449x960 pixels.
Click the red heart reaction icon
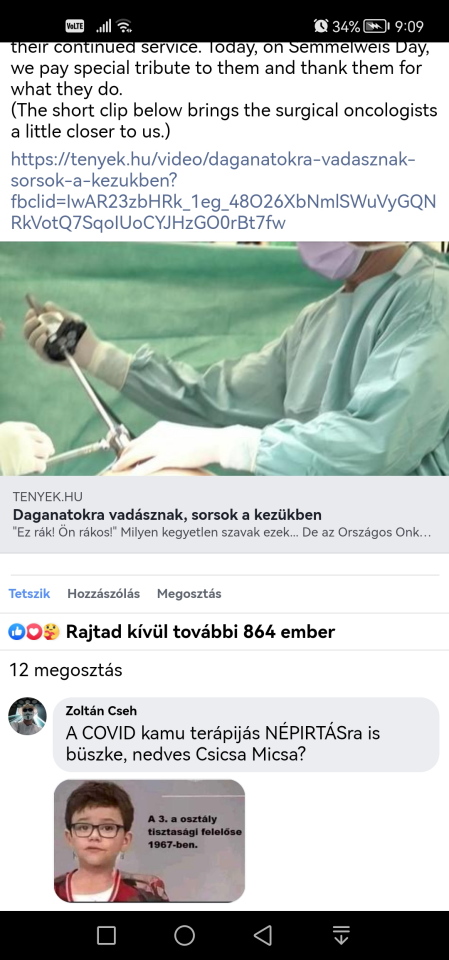click(x=34, y=632)
